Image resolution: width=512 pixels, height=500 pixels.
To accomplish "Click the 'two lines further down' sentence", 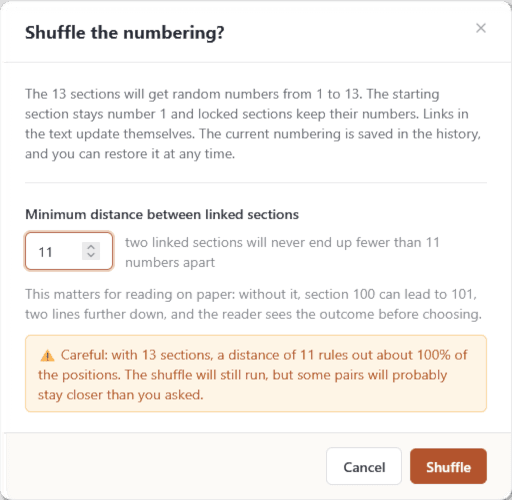I will [x=253, y=314].
